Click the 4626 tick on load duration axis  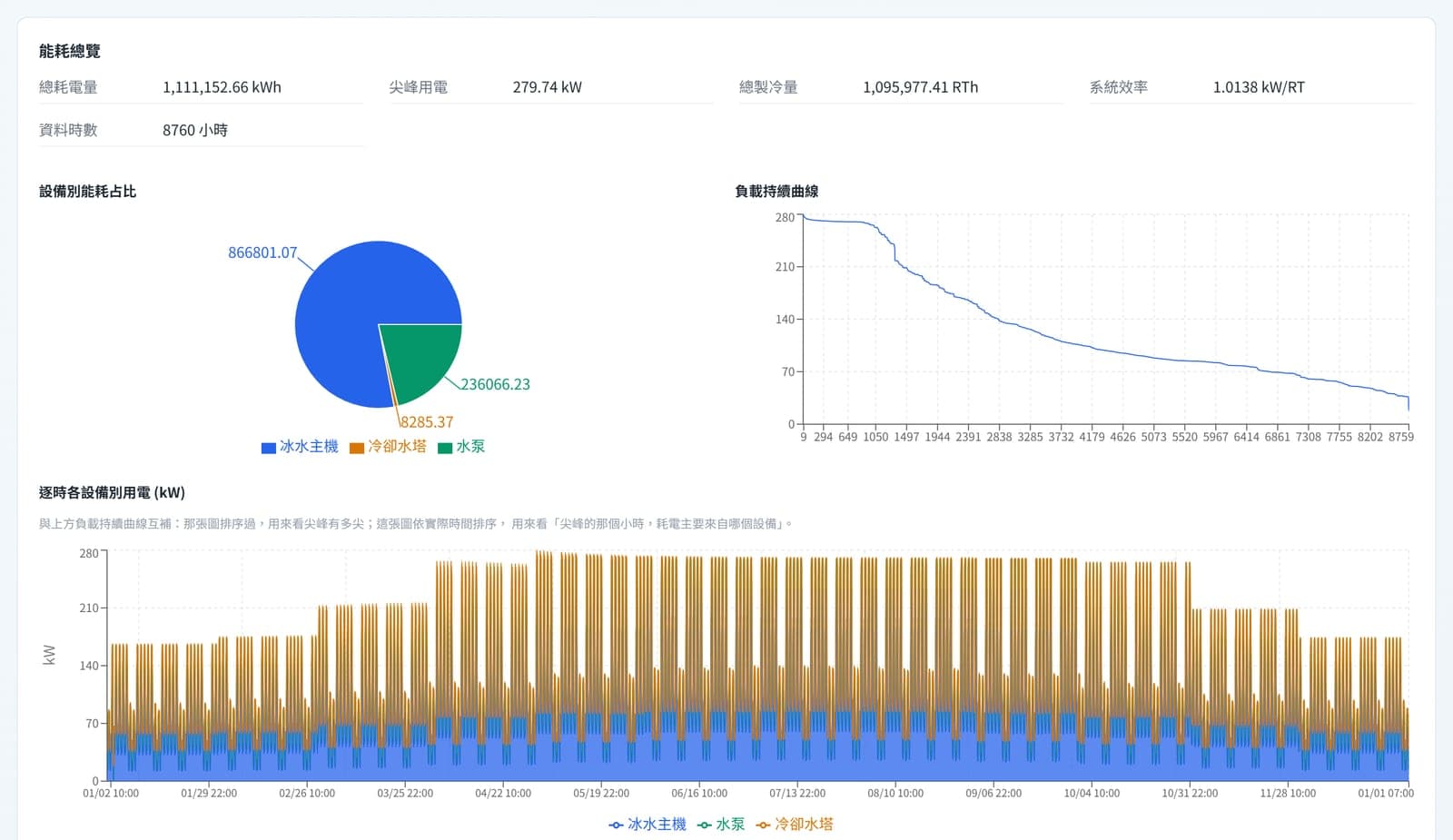click(1122, 437)
